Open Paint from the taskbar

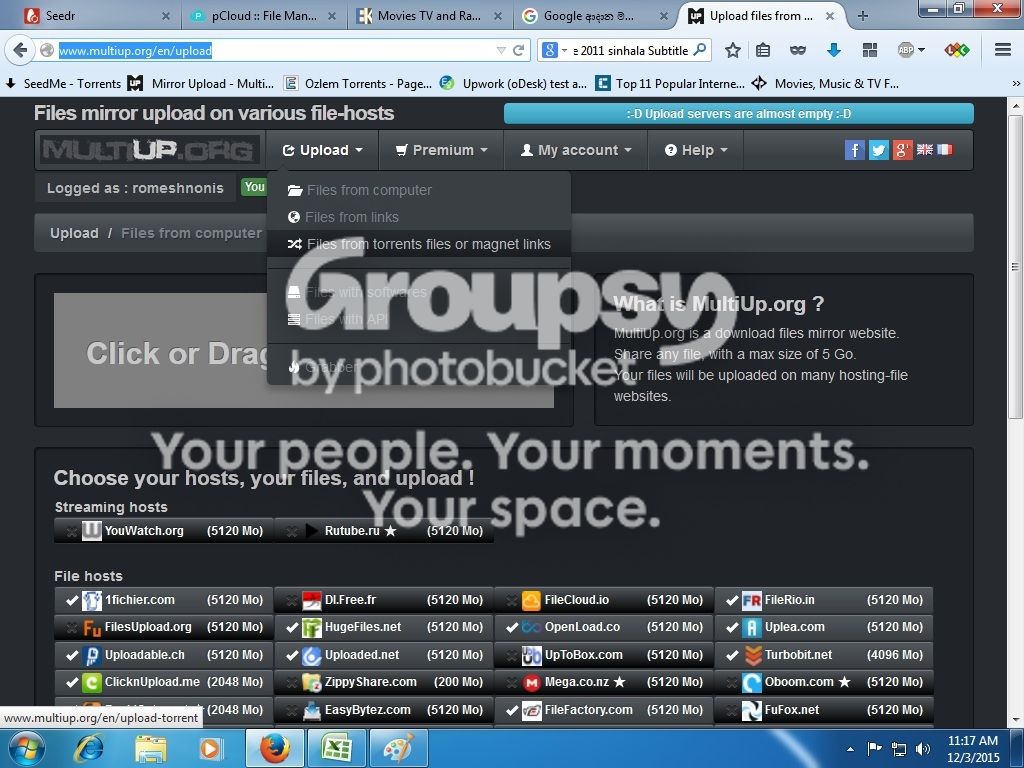pos(398,748)
